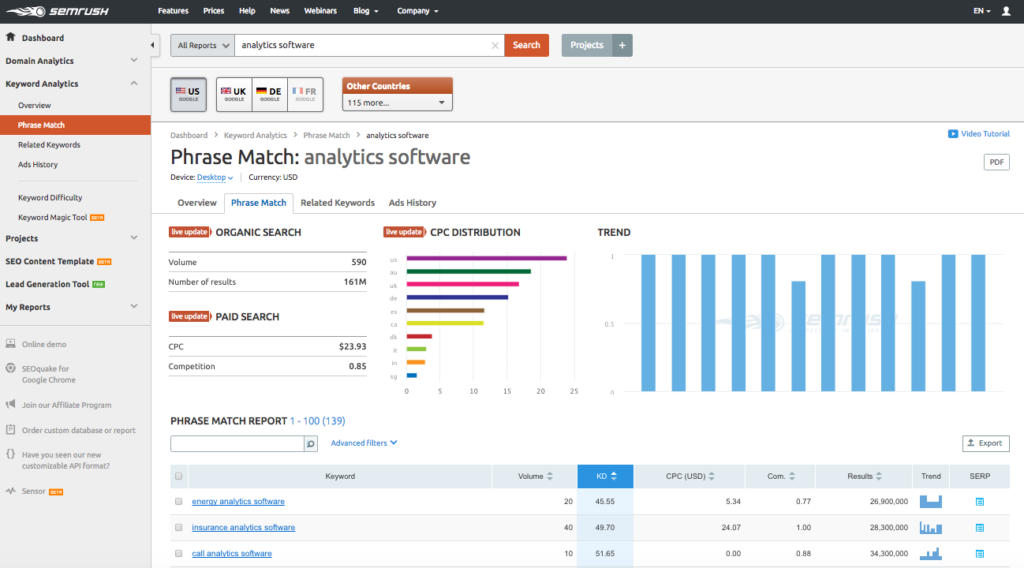
Task: Switch to the Related Keywords tab
Action: [x=338, y=203]
